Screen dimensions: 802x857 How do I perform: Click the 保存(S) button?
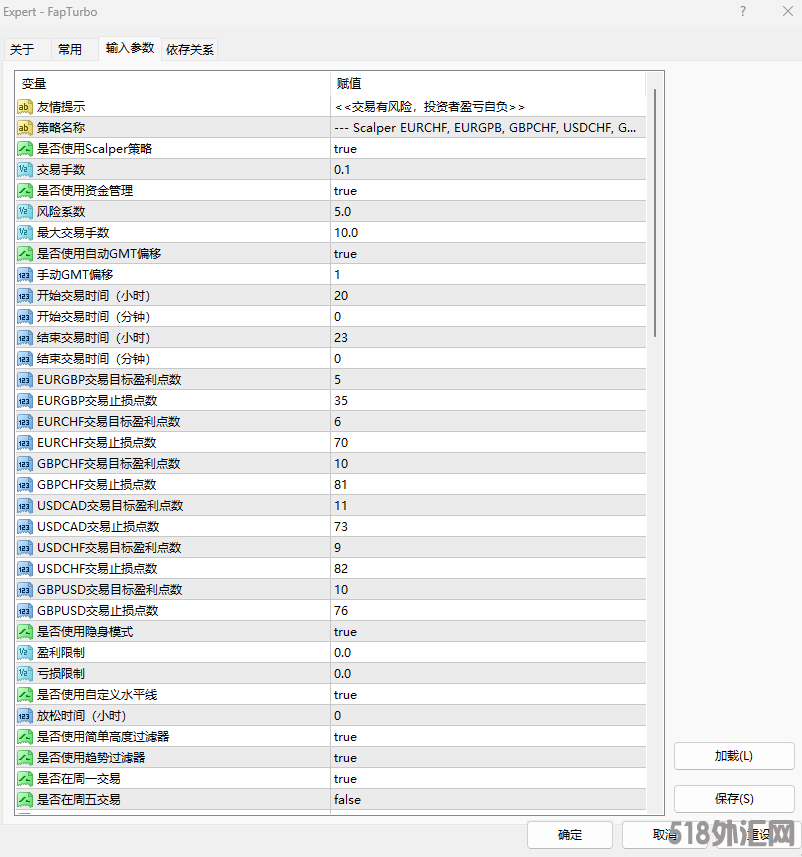coord(734,799)
